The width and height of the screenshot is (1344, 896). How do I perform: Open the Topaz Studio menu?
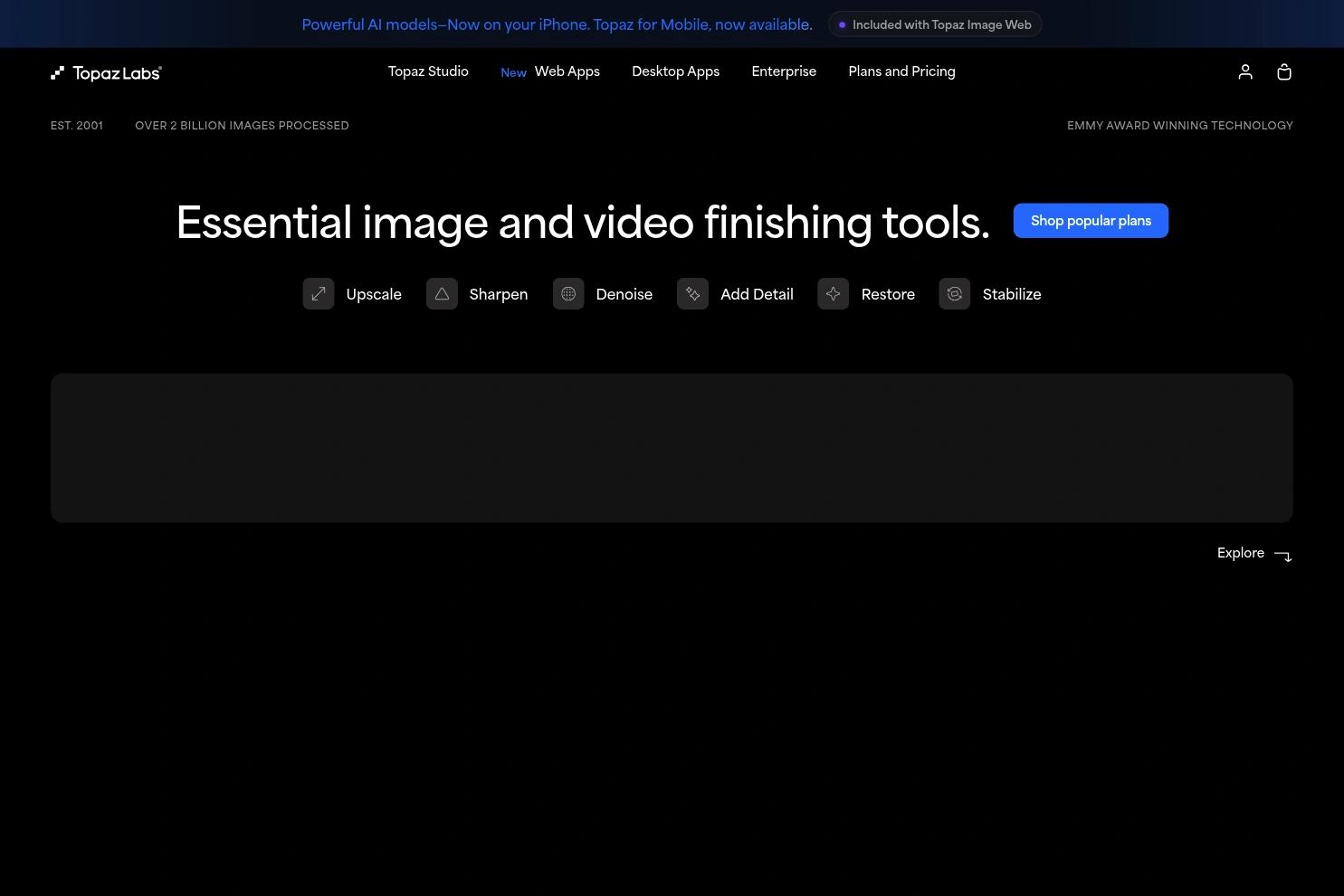tap(428, 71)
